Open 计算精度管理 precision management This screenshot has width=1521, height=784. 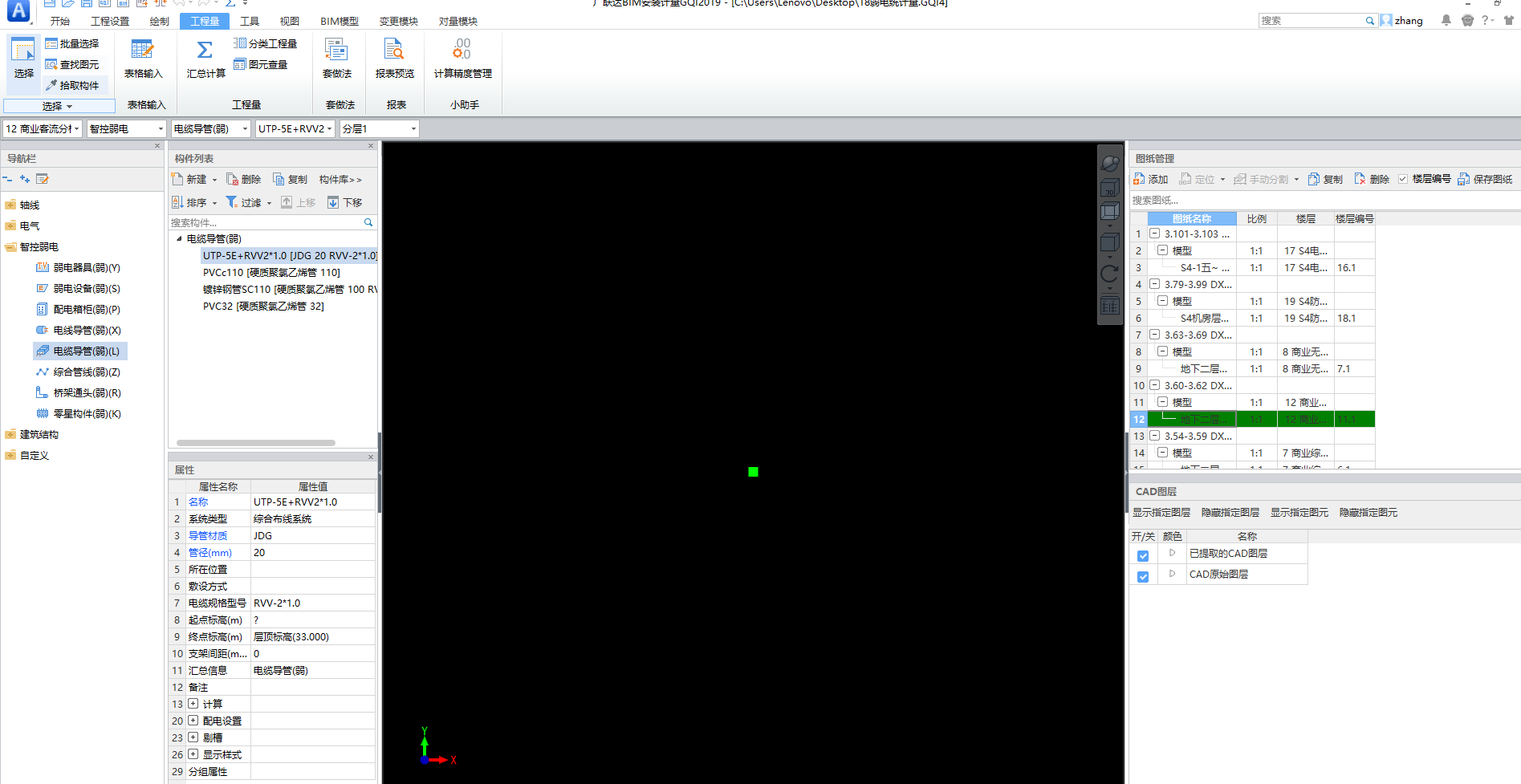coord(462,58)
